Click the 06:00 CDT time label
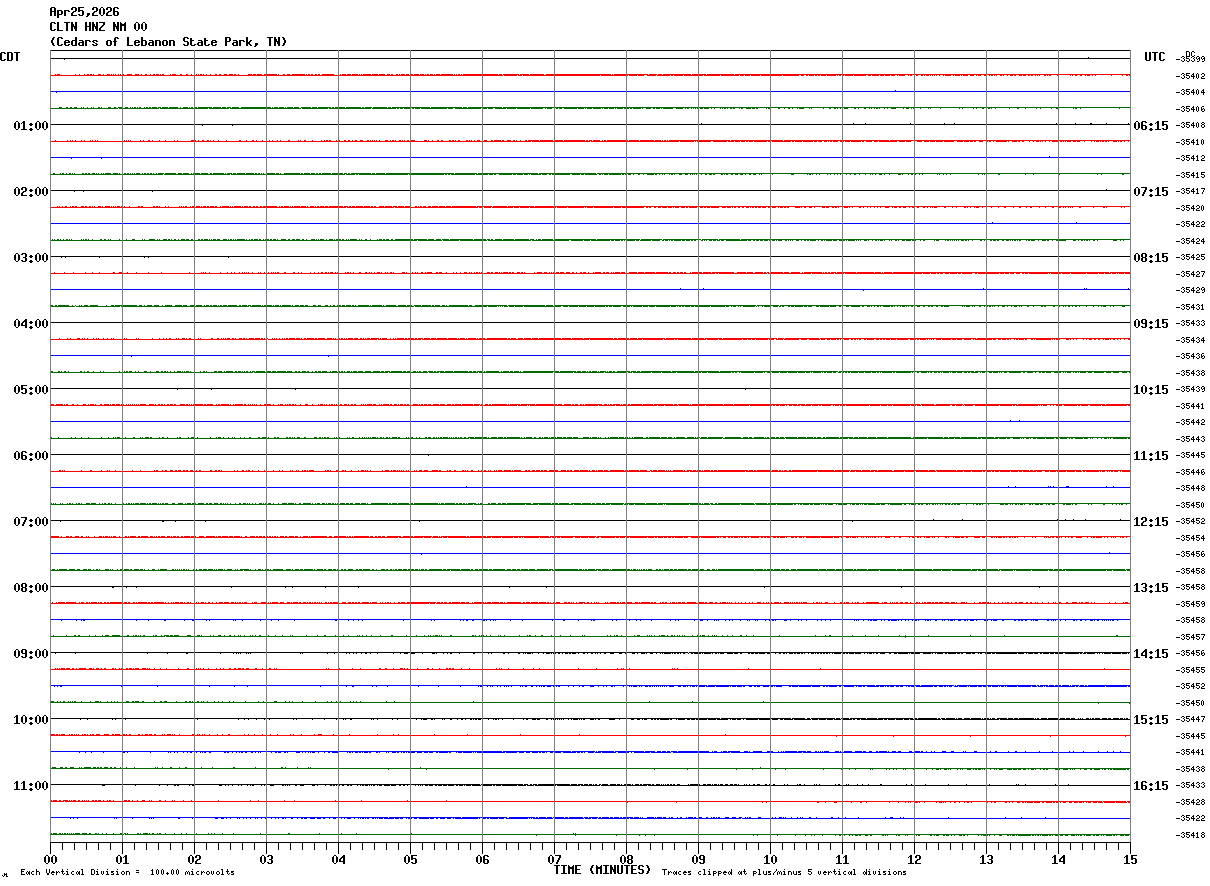 (x=31, y=455)
